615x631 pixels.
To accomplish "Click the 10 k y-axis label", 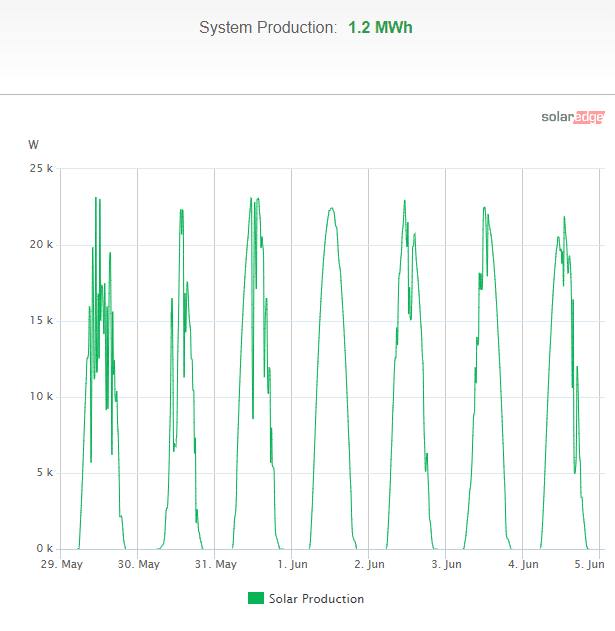I will click(x=42, y=397).
